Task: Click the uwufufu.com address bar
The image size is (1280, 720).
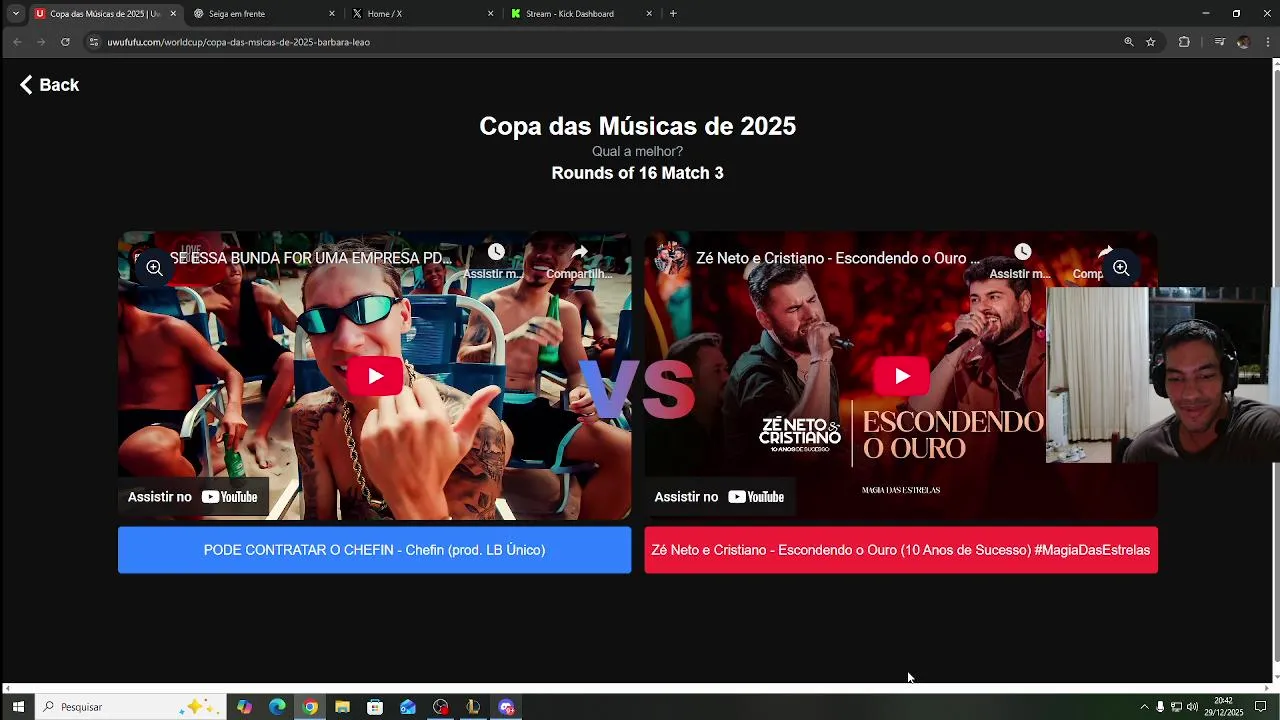Action: 600,42
